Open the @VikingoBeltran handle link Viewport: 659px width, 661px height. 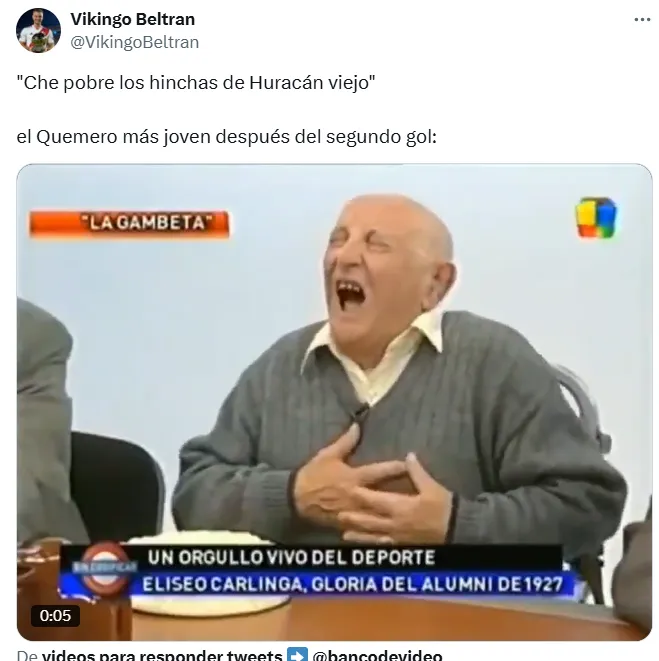click(134, 42)
